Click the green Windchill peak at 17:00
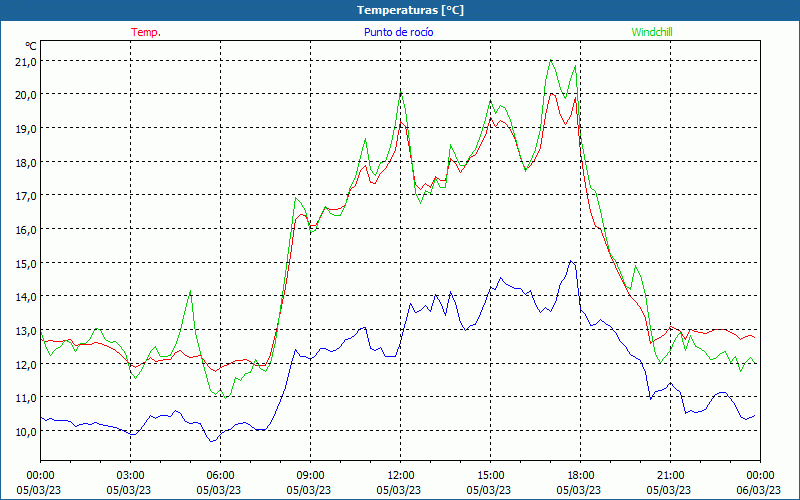 pos(551,60)
